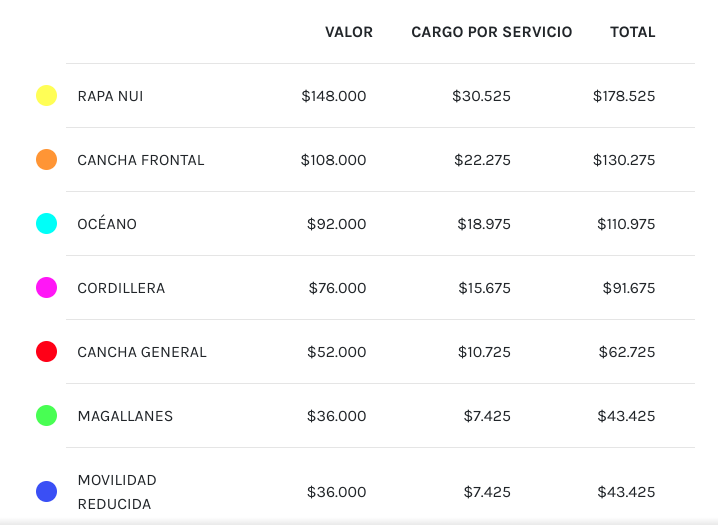Screen dimensions: 718x525
Task: Select the RAPA NUI ticket name
Action: tap(110, 96)
